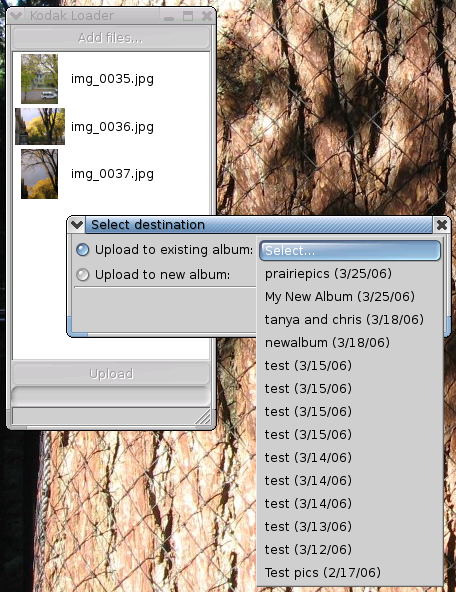Enable the Upload to new album option
This screenshot has width=456, height=592.
(83, 274)
